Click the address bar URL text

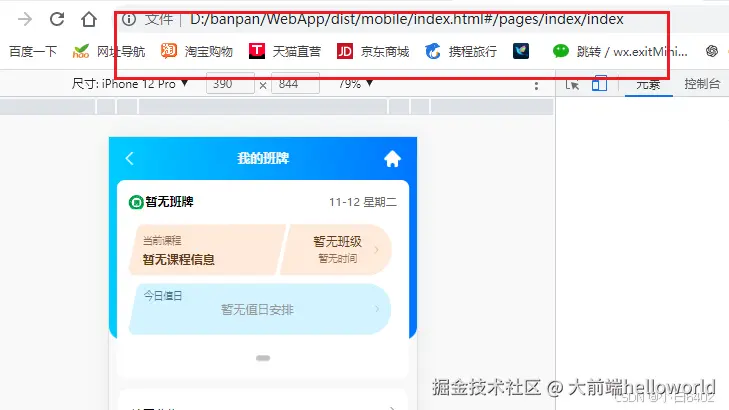407,20
